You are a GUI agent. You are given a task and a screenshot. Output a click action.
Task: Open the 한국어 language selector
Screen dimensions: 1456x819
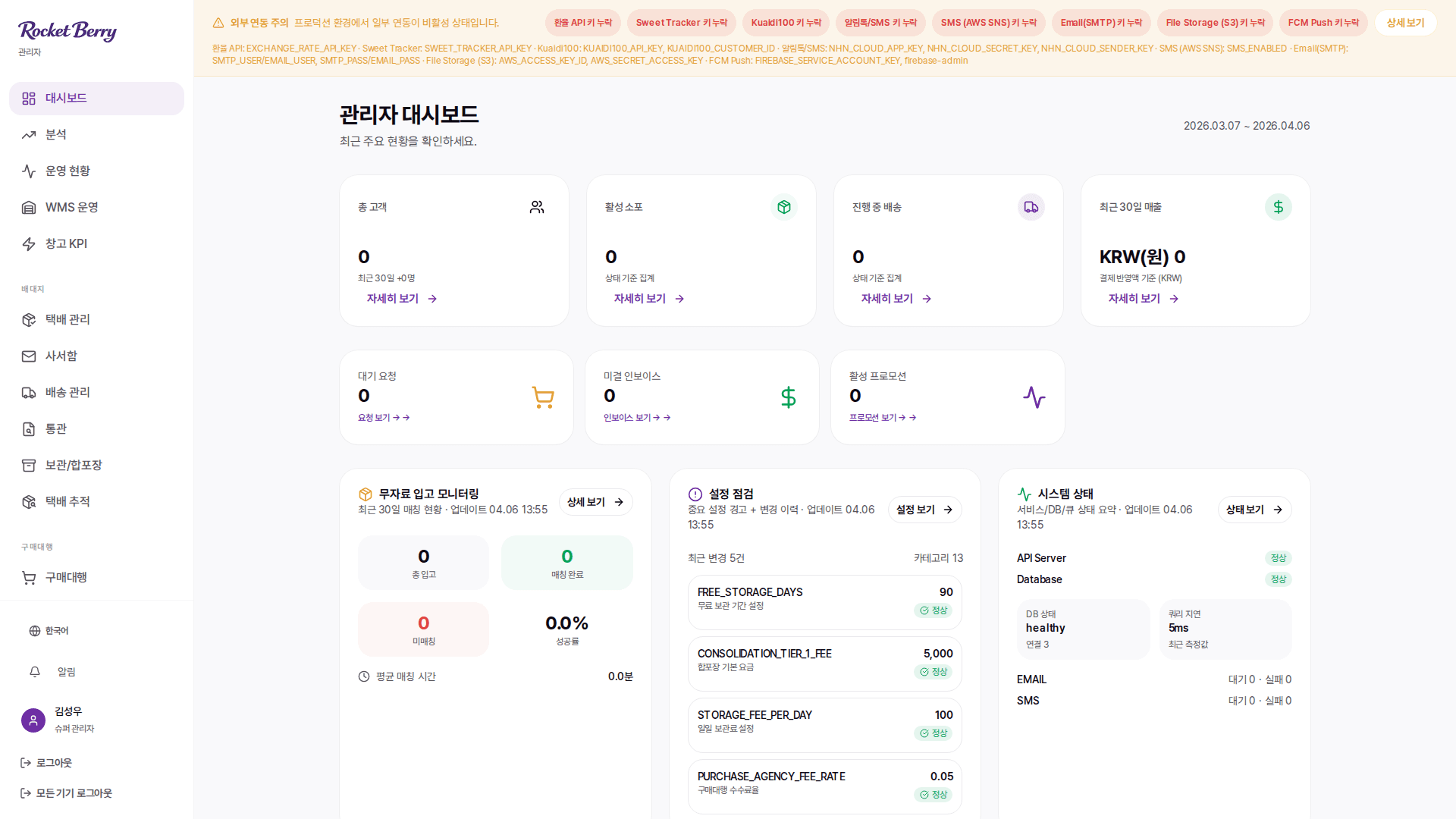point(34,630)
